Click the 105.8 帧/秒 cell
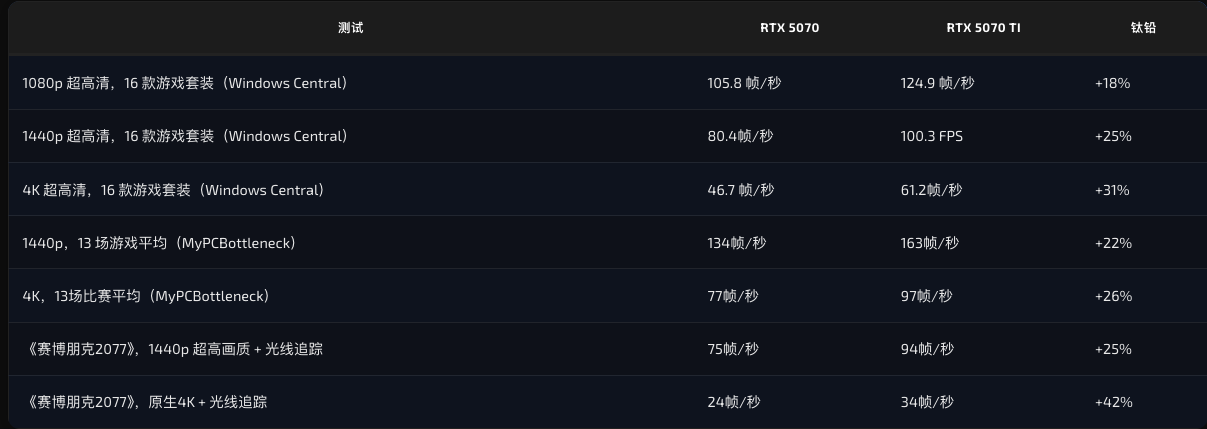The width and height of the screenshot is (1207, 429). point(744,83)
